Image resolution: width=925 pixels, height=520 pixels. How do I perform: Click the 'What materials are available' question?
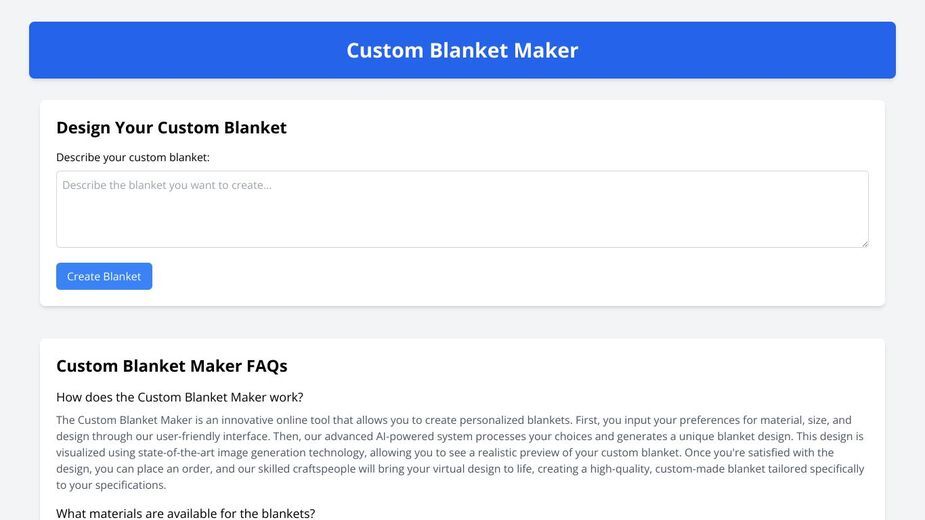tap(185, 513)
